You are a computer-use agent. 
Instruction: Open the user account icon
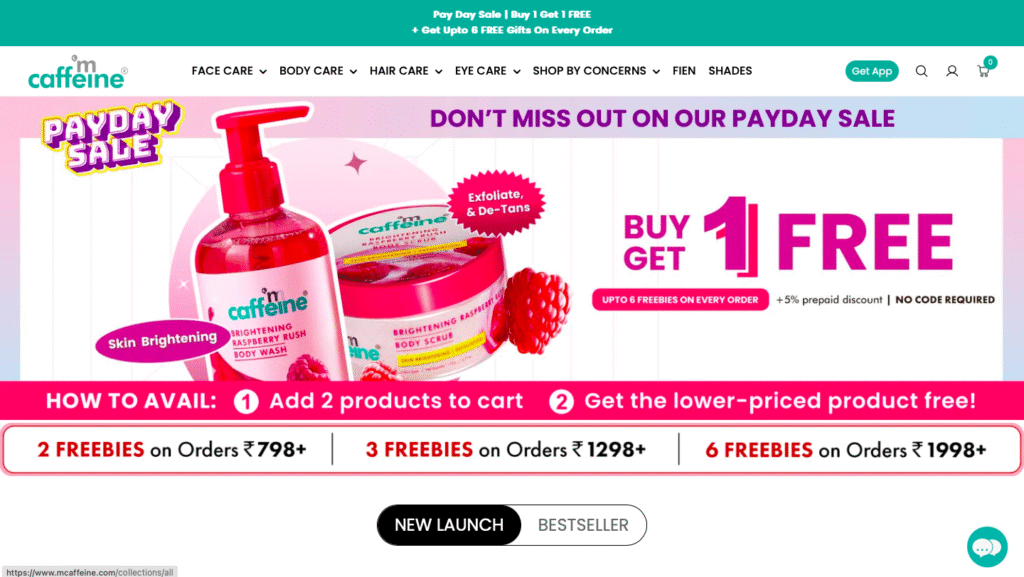[952, 71]
